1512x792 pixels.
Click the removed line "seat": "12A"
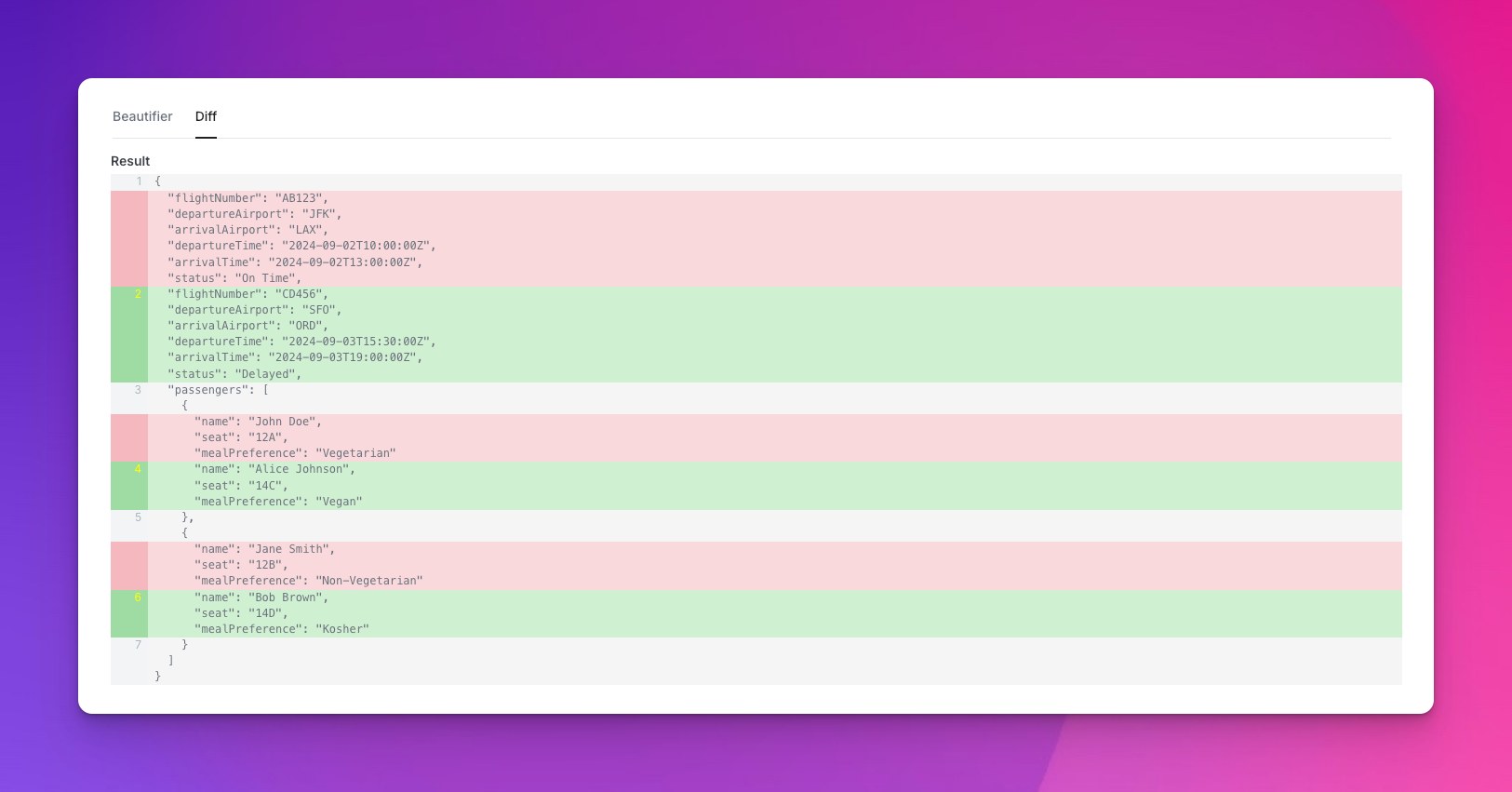241,437
